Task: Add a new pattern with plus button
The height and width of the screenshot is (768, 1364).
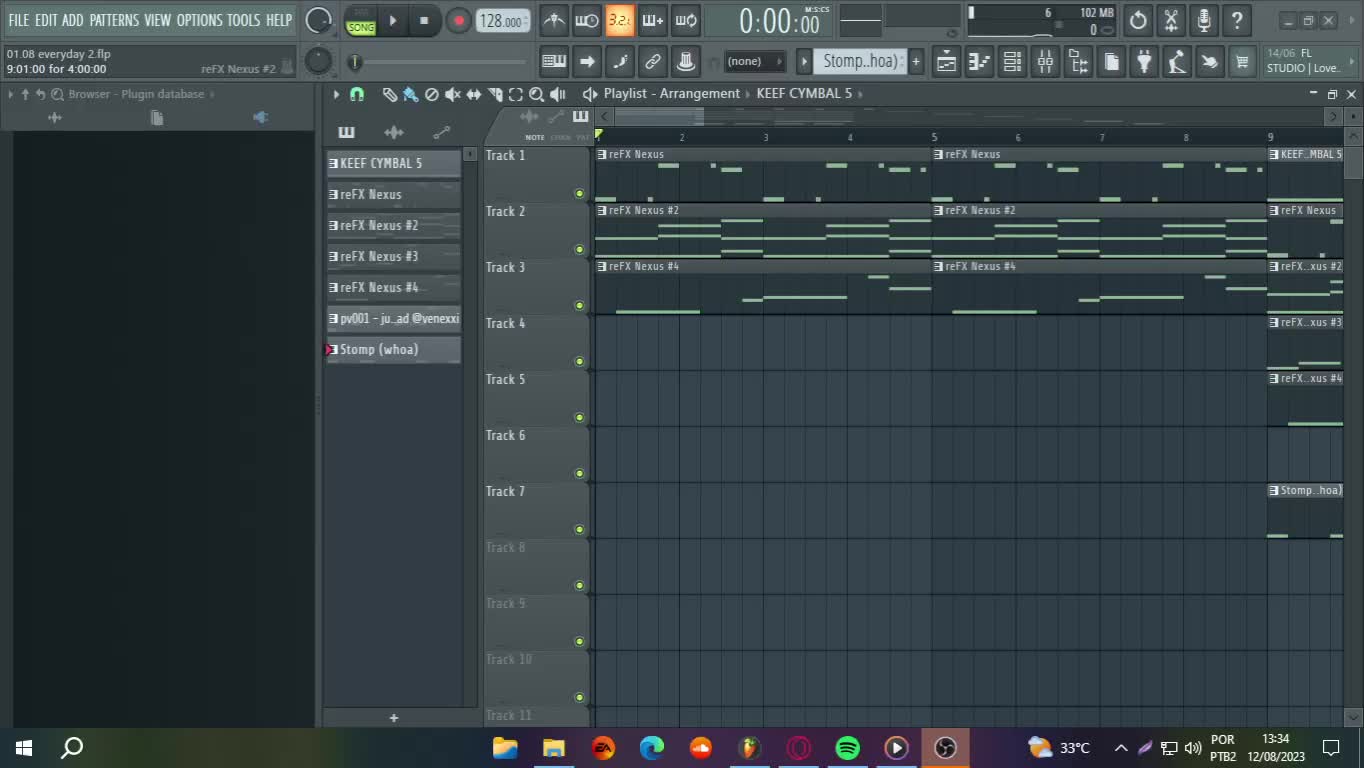Action: click(x=915, y=62)
